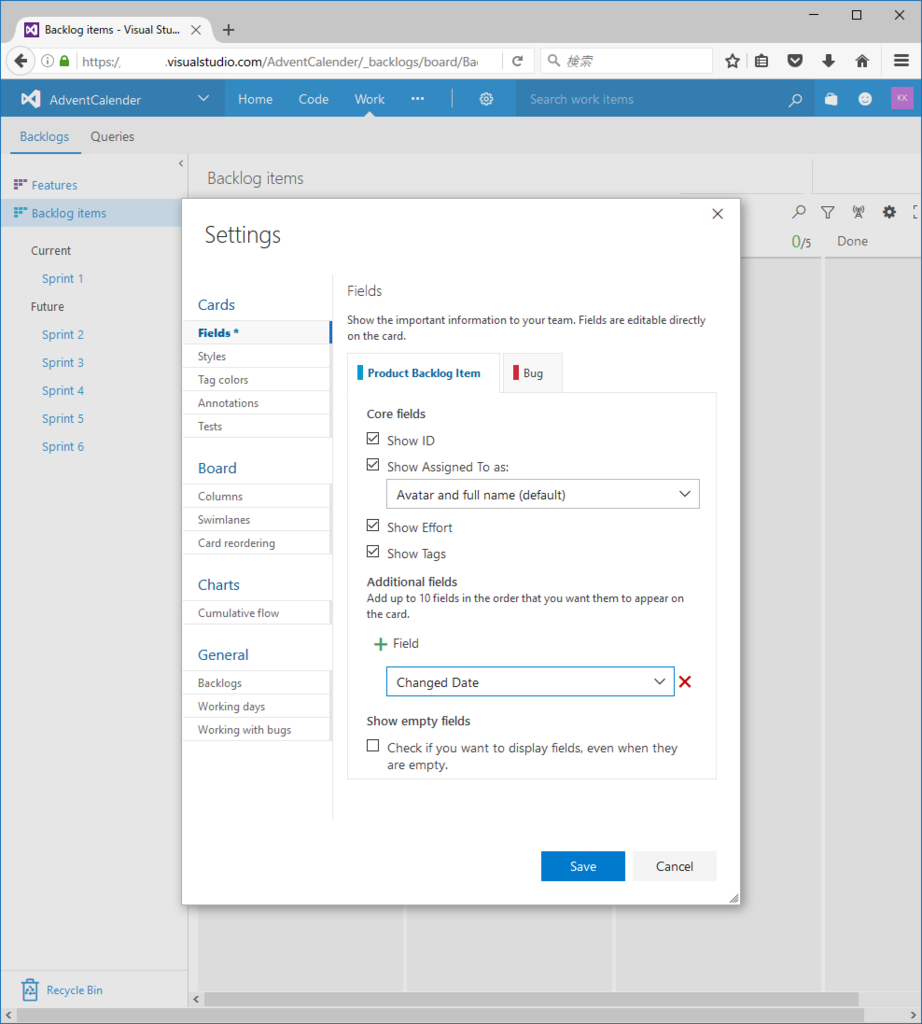Go back with the browser back arrow
Image resolution: width=922 pixels, height=1024 pixels.
(20, 61)
